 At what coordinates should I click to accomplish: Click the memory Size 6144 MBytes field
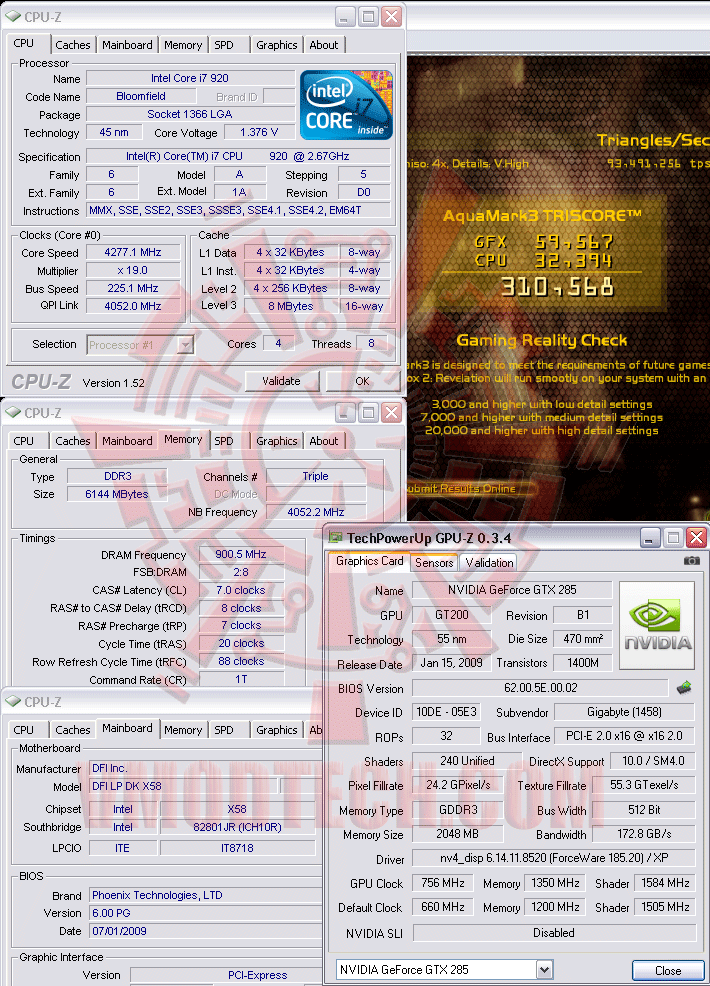point(118,494)
